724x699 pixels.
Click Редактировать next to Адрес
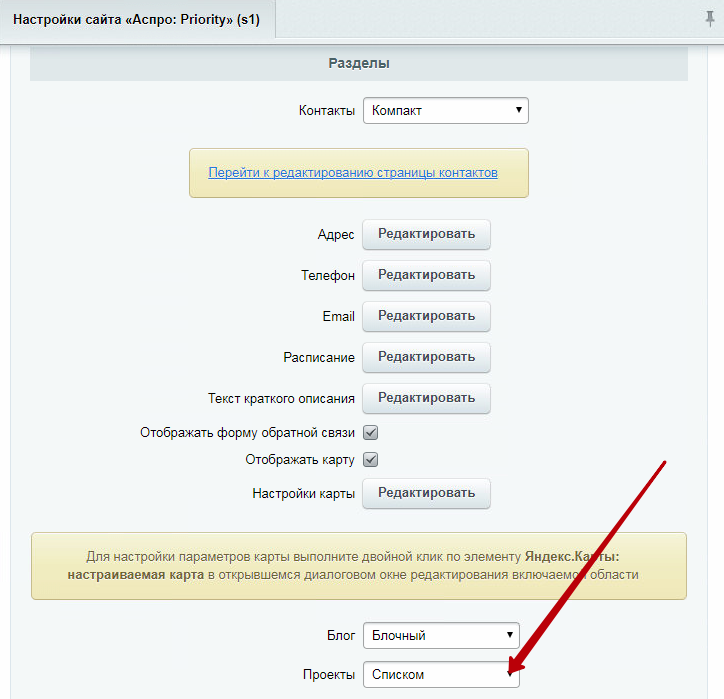coord(426,234)
